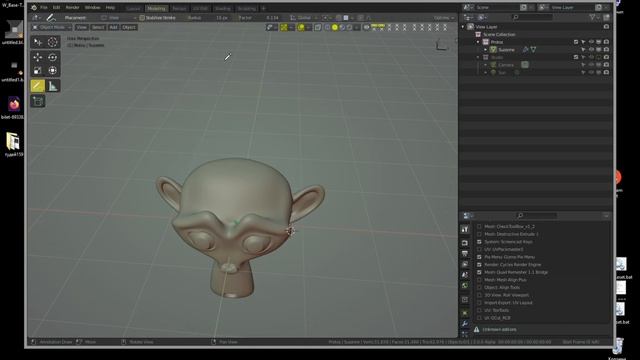Select the Scale tool
This screenshot has width=640, height=360.
click(x=38, y=71)
